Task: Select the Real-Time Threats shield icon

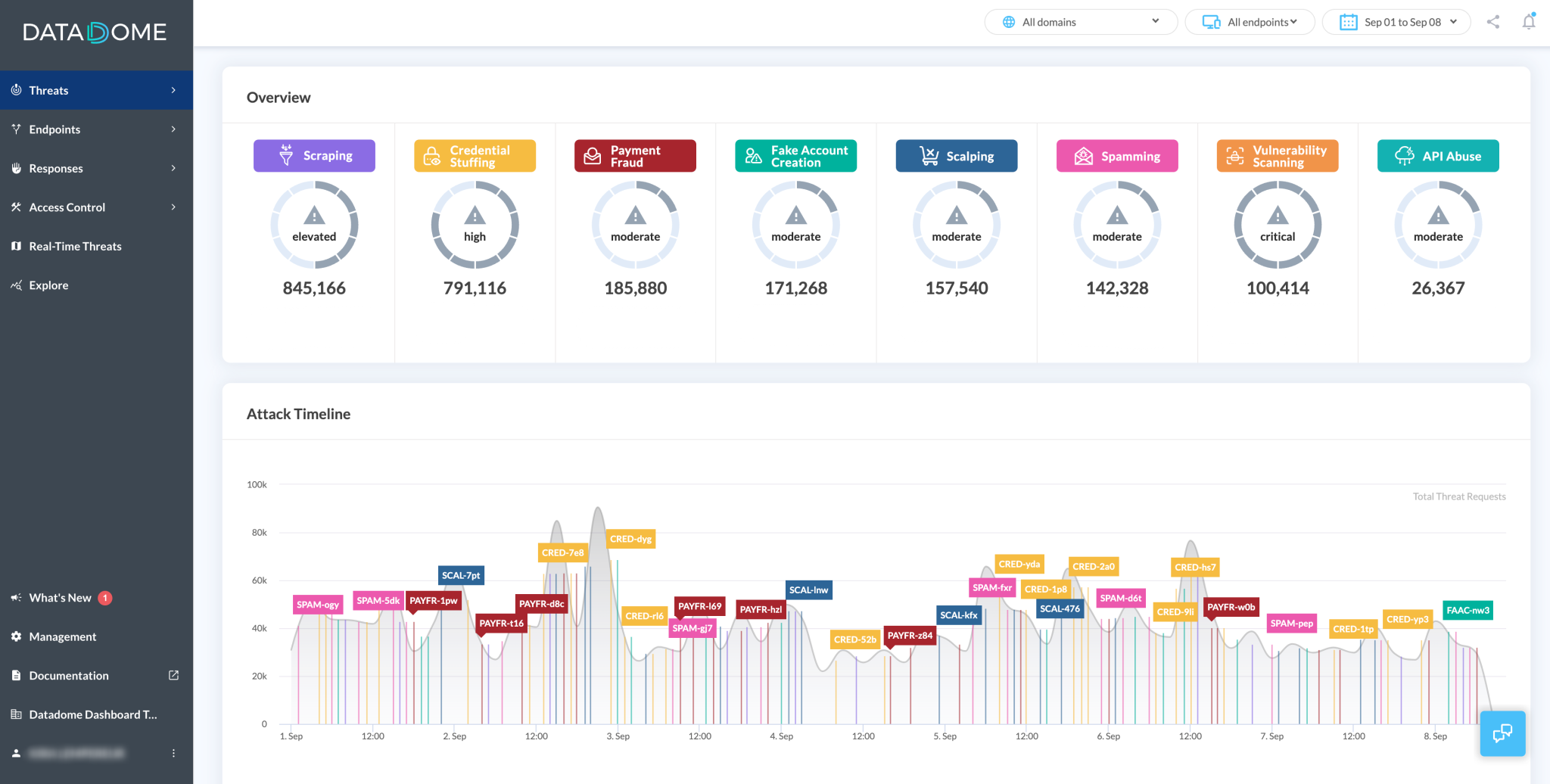Action: click(16, 246)
